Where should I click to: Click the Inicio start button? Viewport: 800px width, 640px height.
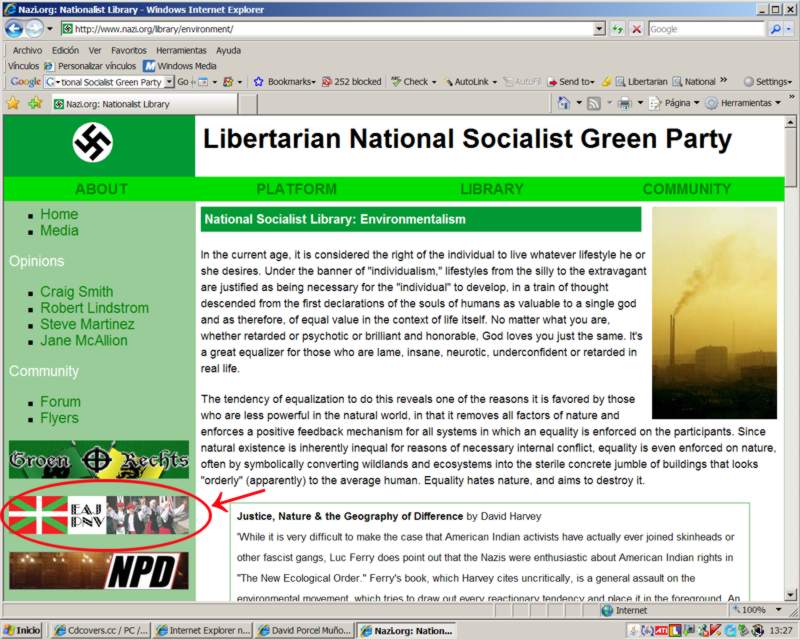[21, 631]
